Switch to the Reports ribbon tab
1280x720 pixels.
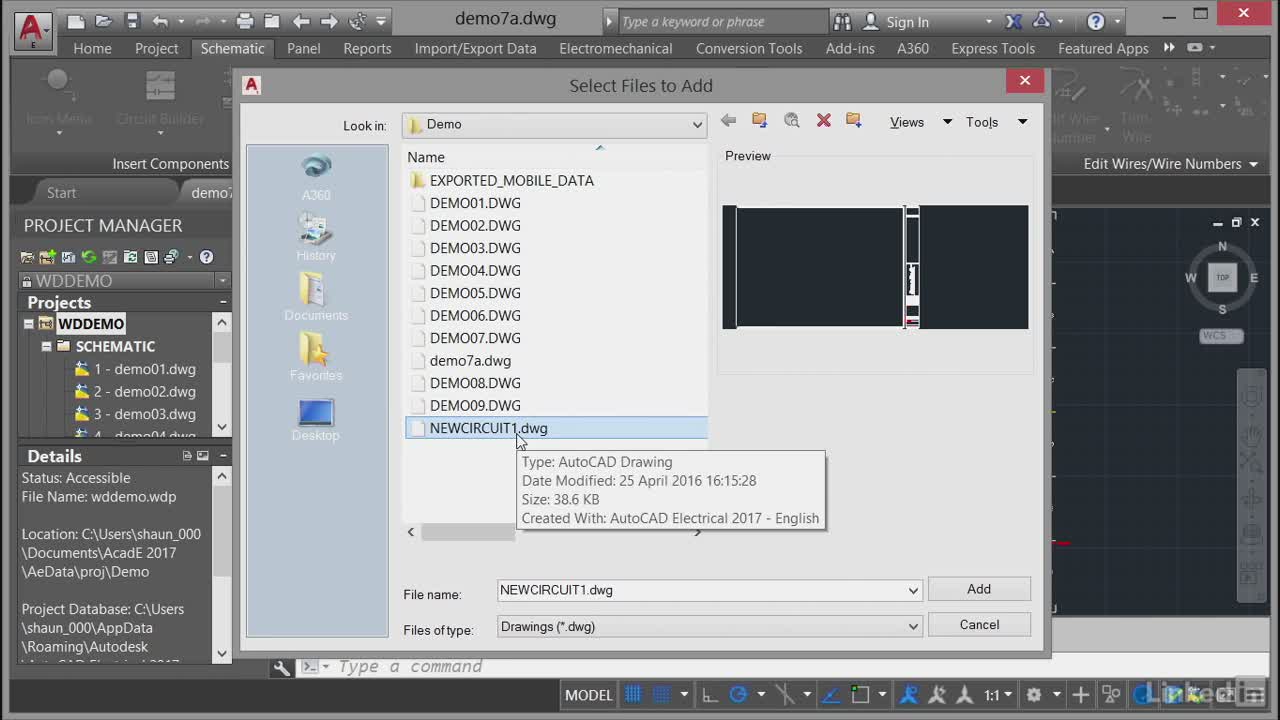[367, 48]
